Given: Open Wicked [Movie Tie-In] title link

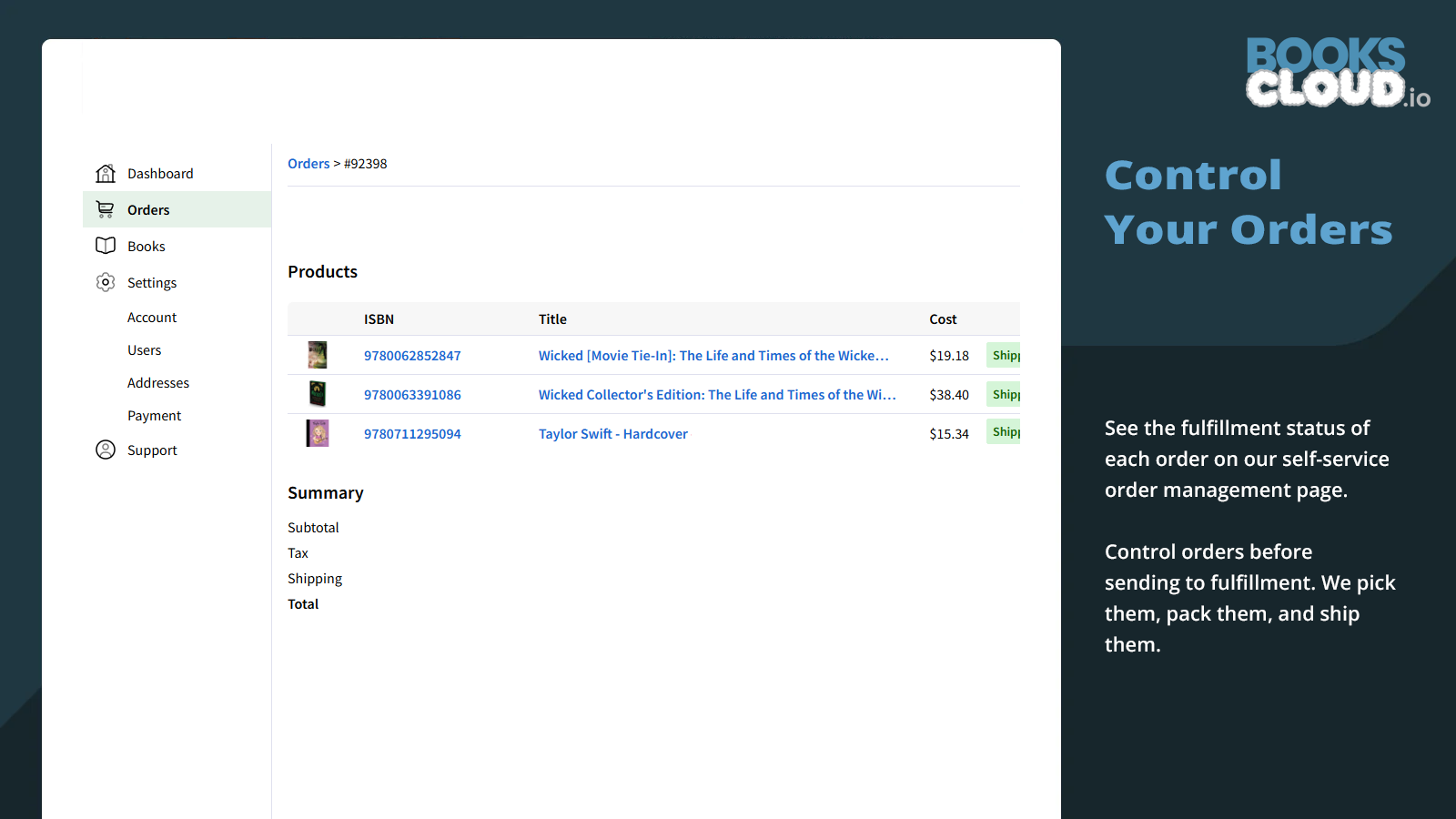Looking at the screenshot, I should [x=713, y=356].
